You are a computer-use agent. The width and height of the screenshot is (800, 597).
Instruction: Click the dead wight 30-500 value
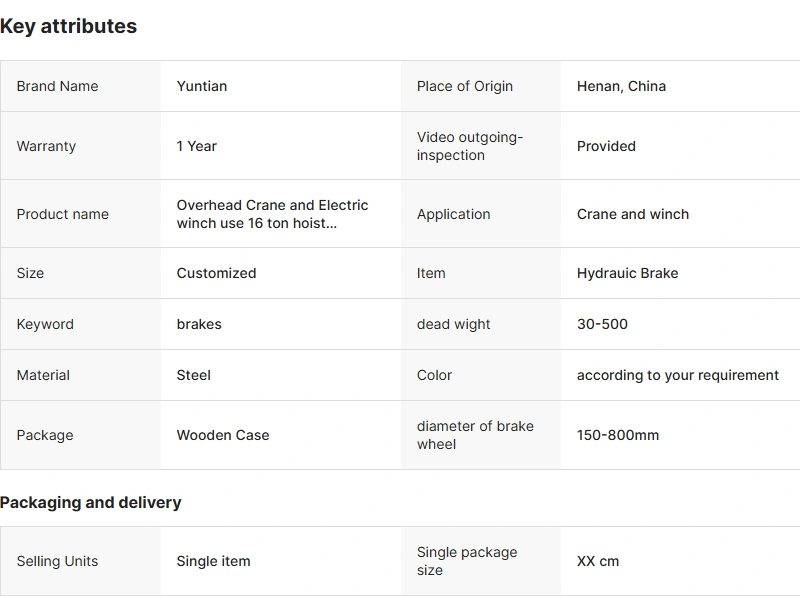tap(602, 324)
